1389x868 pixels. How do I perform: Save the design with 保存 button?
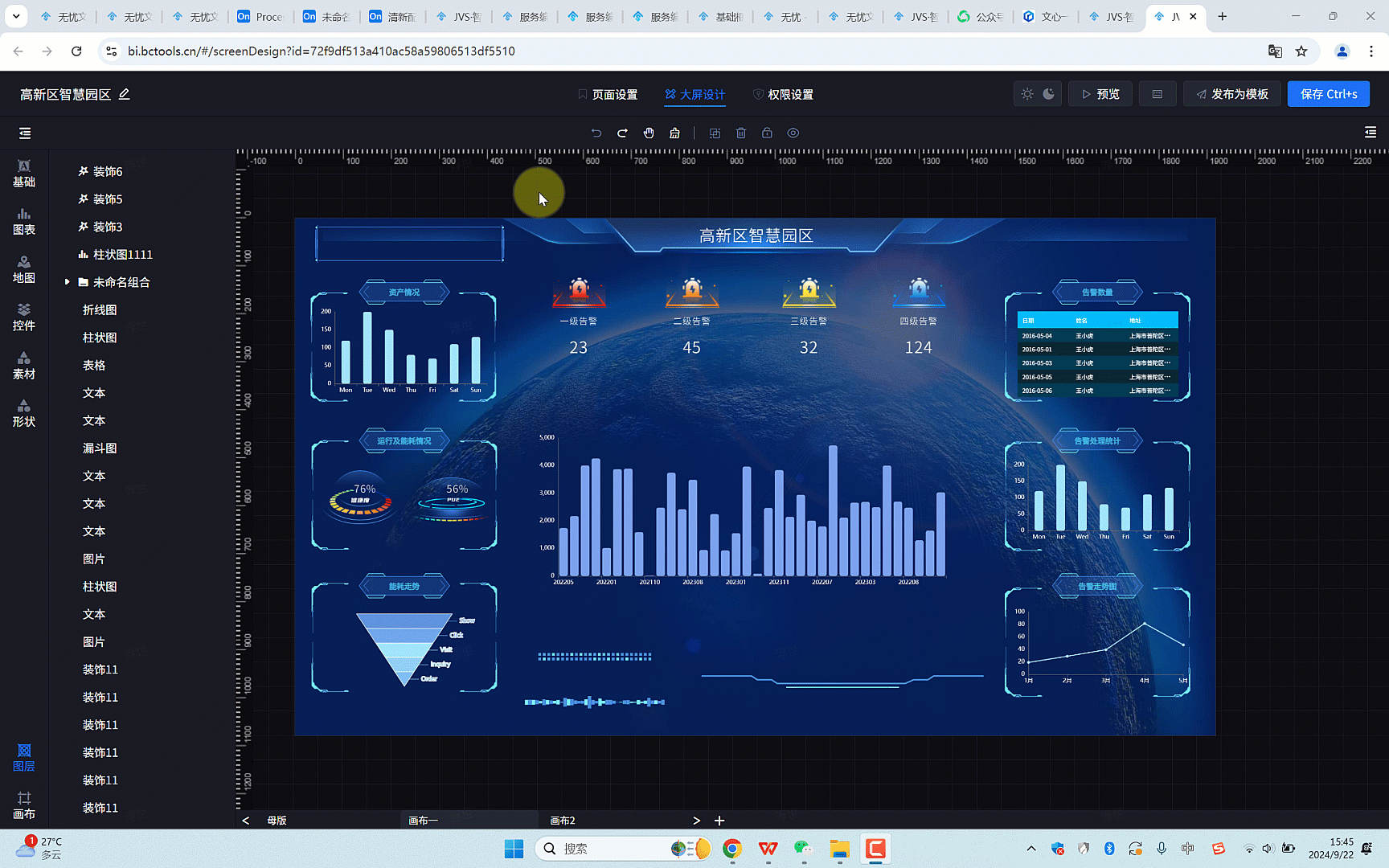1329,94
